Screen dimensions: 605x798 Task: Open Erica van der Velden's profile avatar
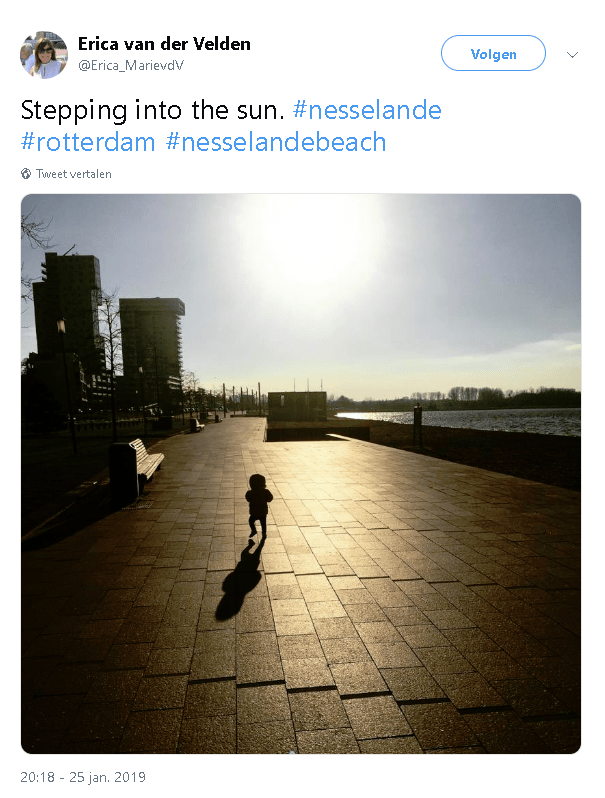43,54
